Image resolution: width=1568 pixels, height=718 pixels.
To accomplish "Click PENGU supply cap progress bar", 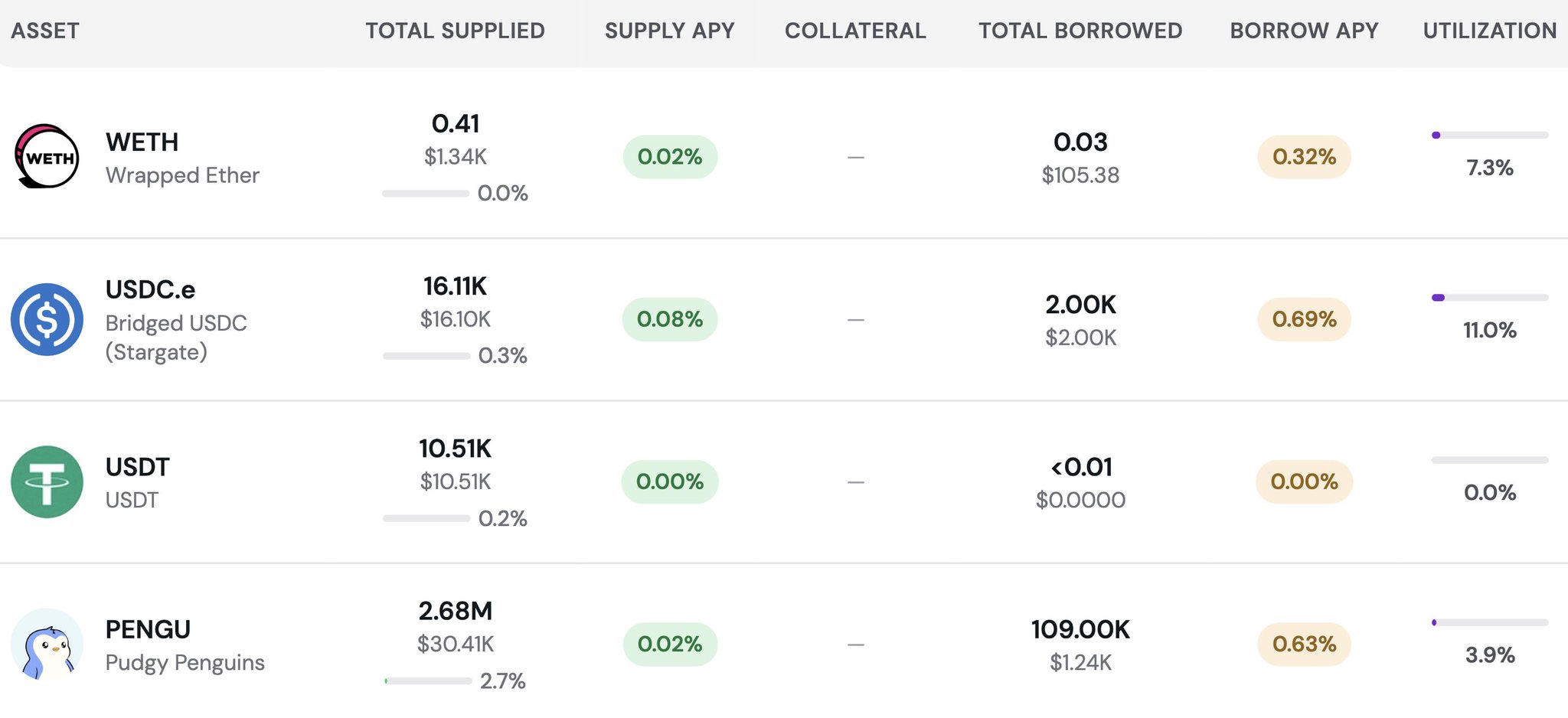I will [x=427, y=681].
